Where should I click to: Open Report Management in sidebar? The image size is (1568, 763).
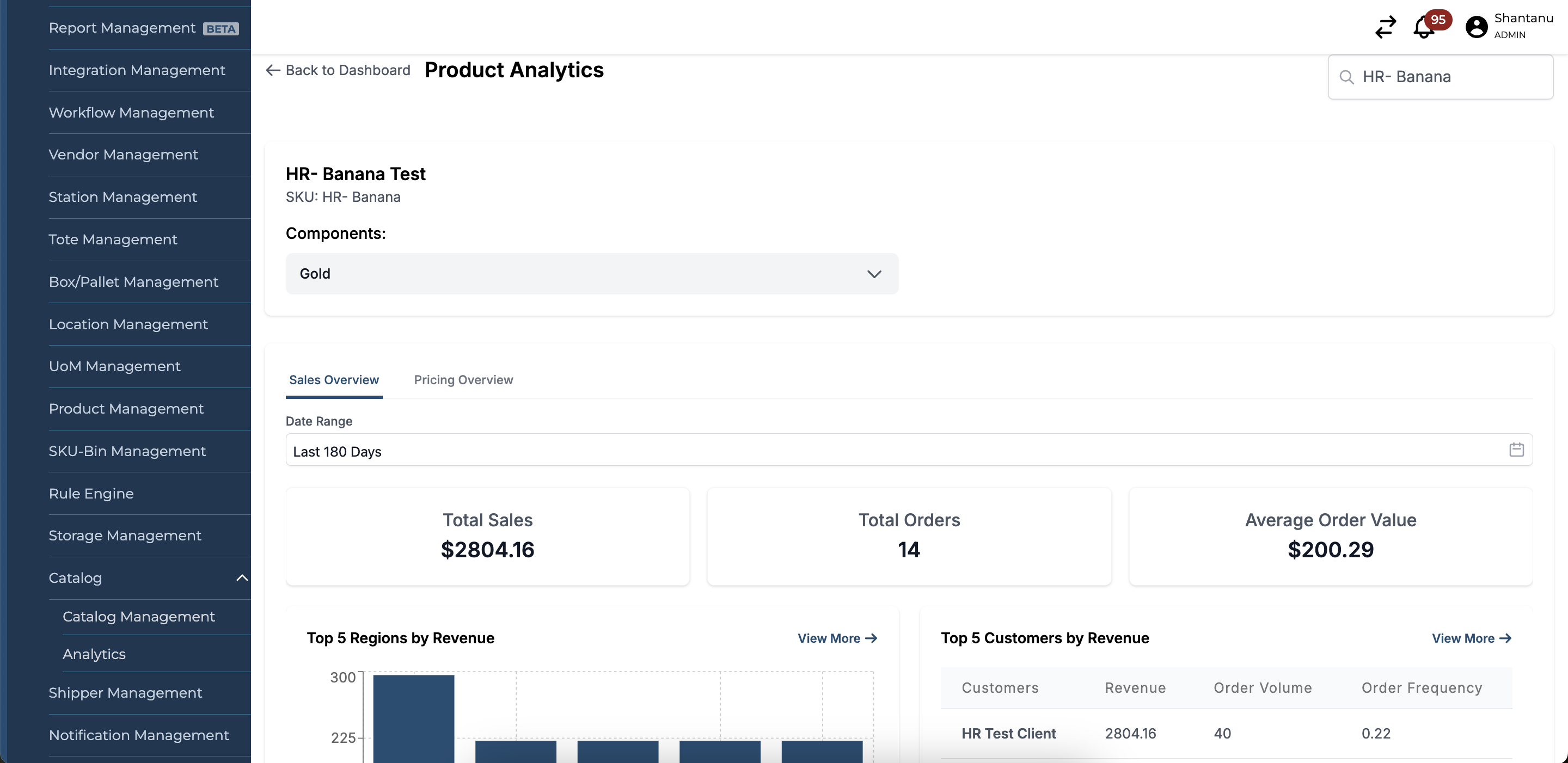[122, 28]
